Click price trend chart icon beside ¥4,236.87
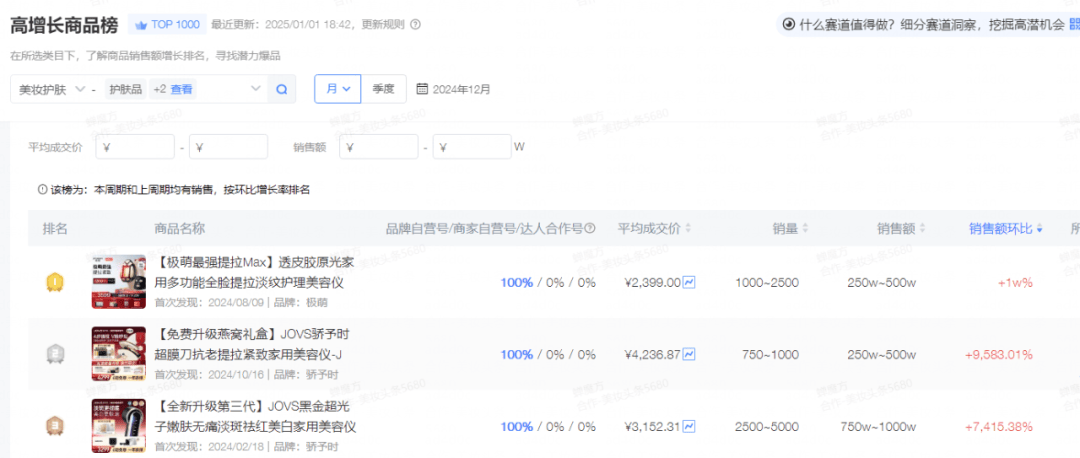This screenshot has height=458, width=1080. [x=689, y=354]
